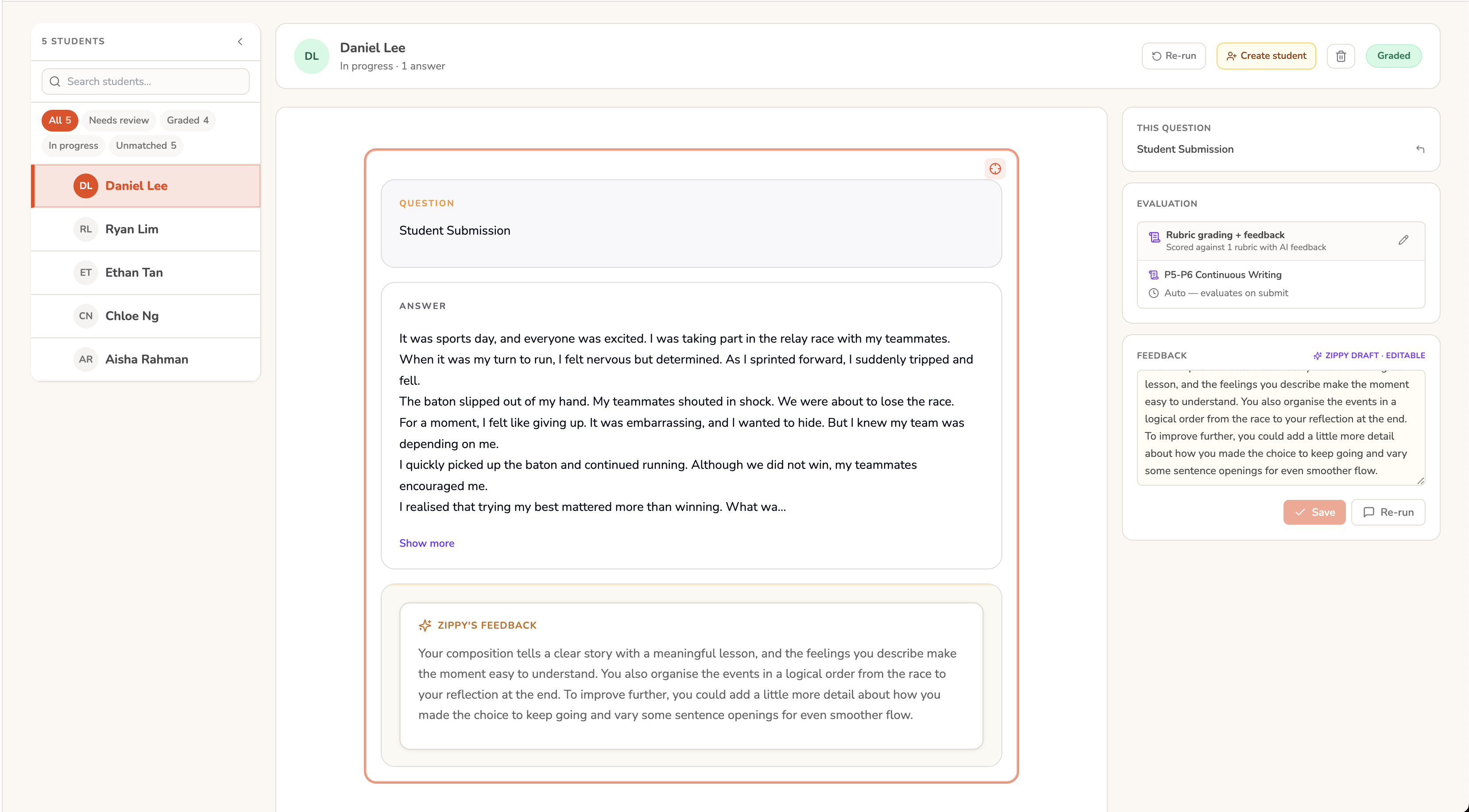
Task: Click the RL avatar for Ryan Lim
Action: pos(85,229)
